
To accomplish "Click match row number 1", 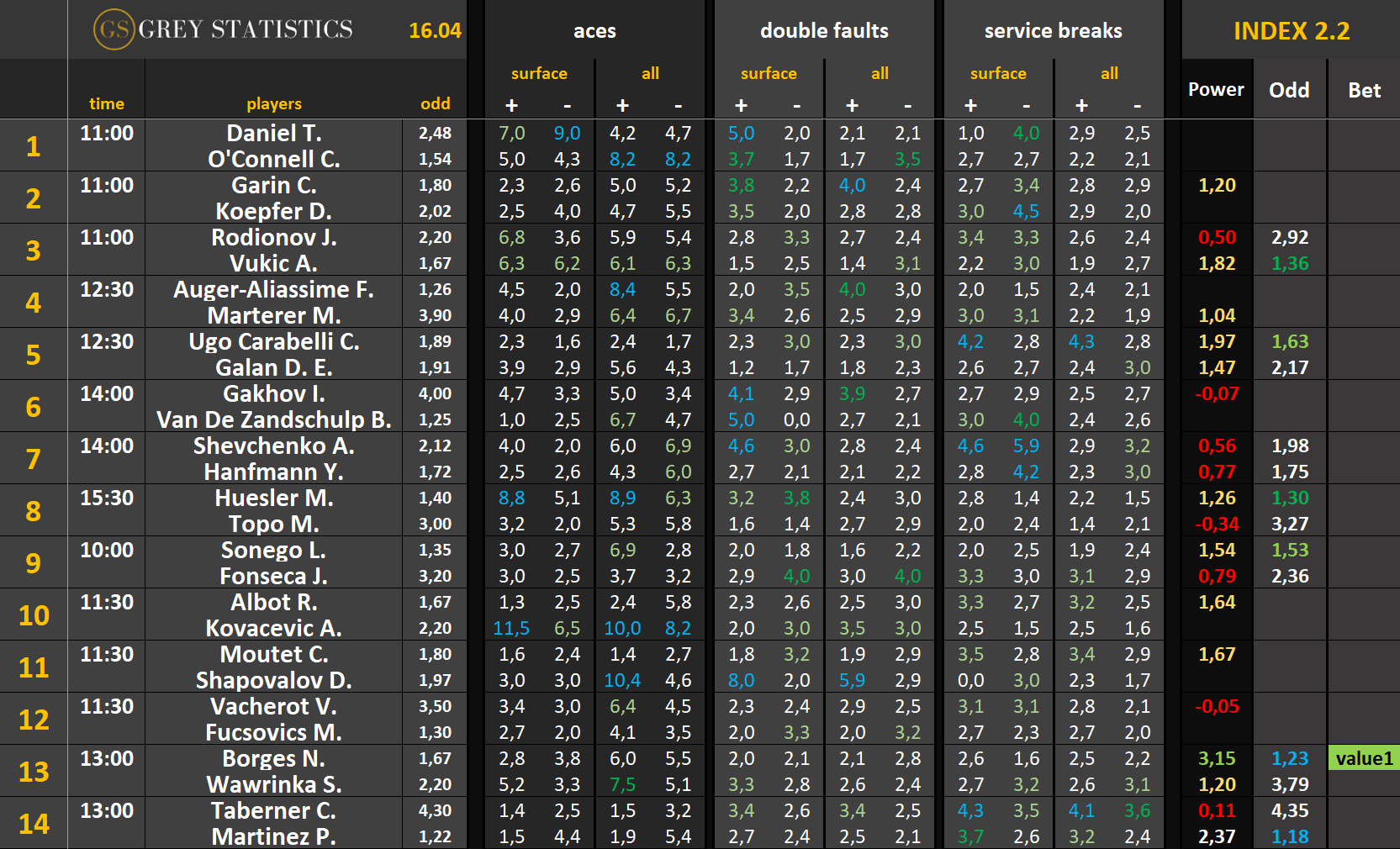I will 34,146.
